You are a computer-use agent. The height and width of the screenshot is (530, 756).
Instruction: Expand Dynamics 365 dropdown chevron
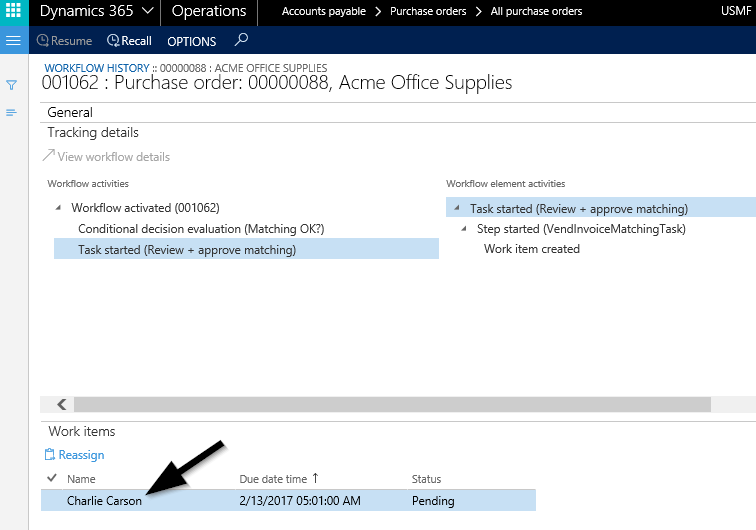click(x=147, y=12)
